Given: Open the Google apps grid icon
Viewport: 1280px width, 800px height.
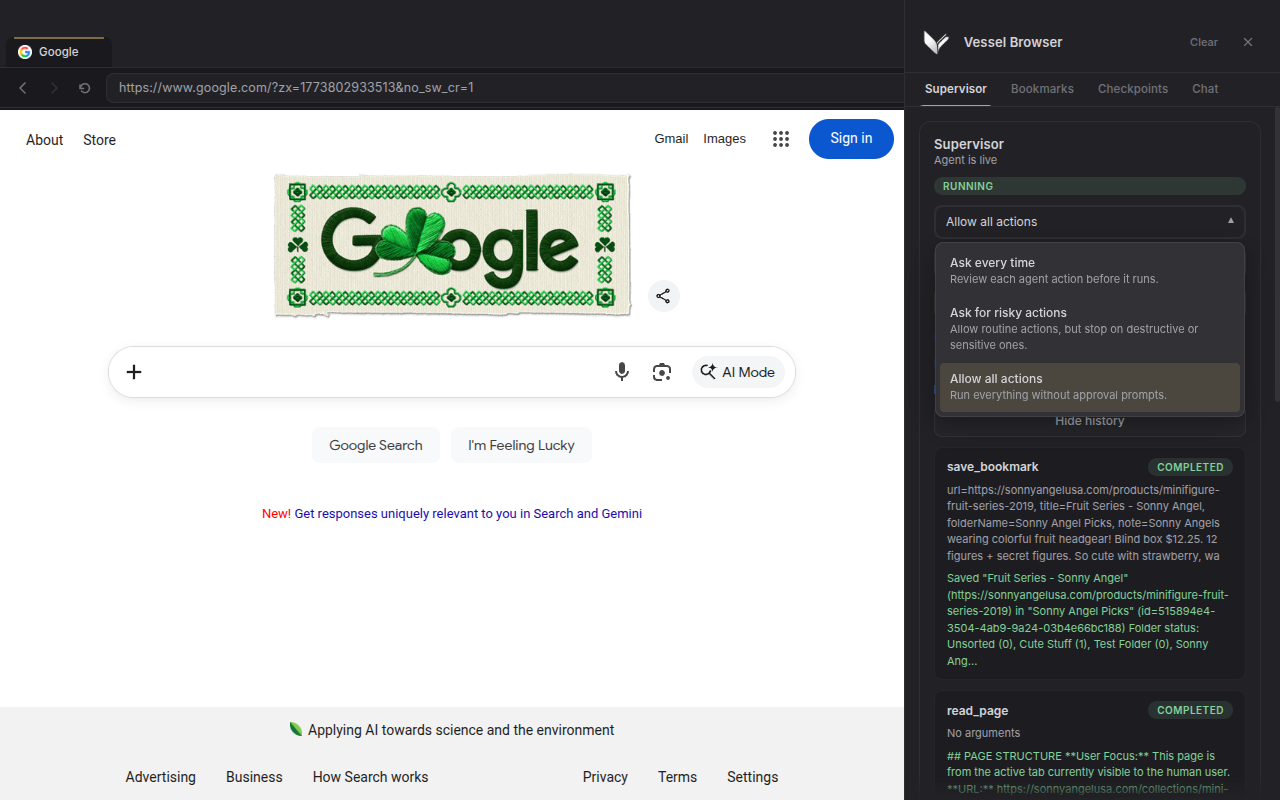Looking at the screenshot, I should pyautogui.click(x=781, y=139).
